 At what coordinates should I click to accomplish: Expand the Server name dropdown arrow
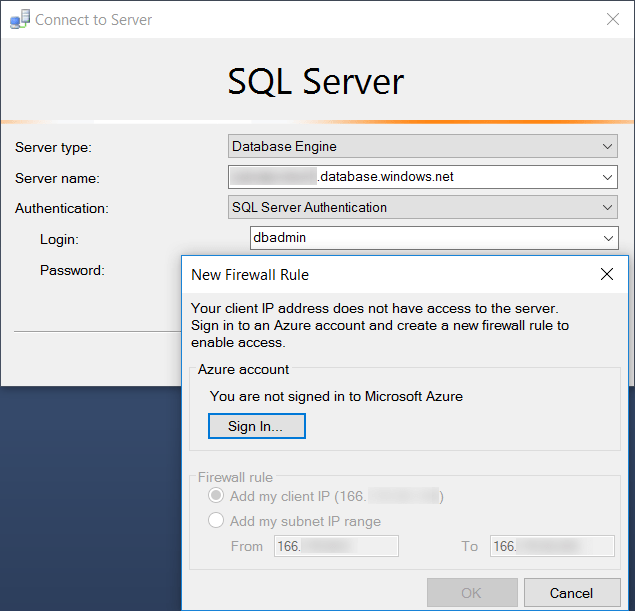(x=607, y=177)
